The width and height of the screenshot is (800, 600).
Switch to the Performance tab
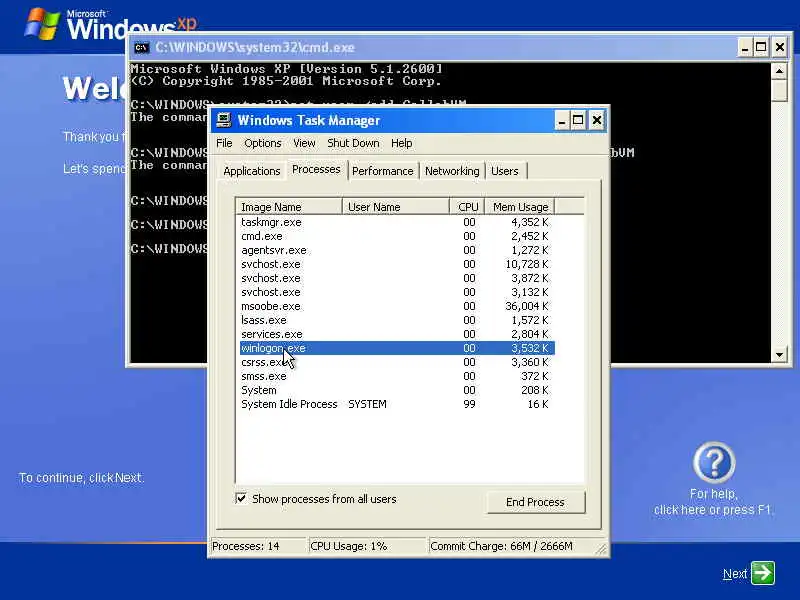pyautogui.click(x=383, y=171)
